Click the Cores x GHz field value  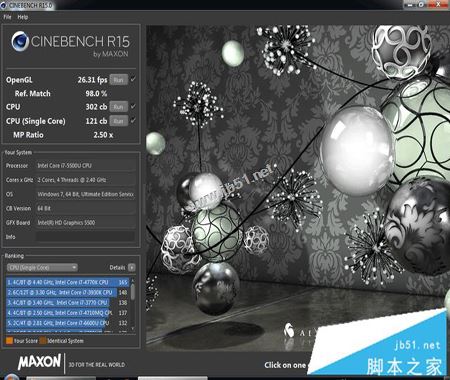click(85, 180)
